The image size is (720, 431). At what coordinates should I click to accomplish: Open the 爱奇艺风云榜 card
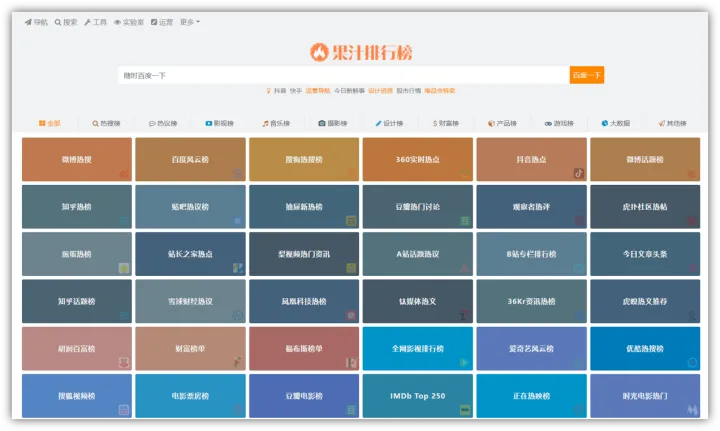531,348
